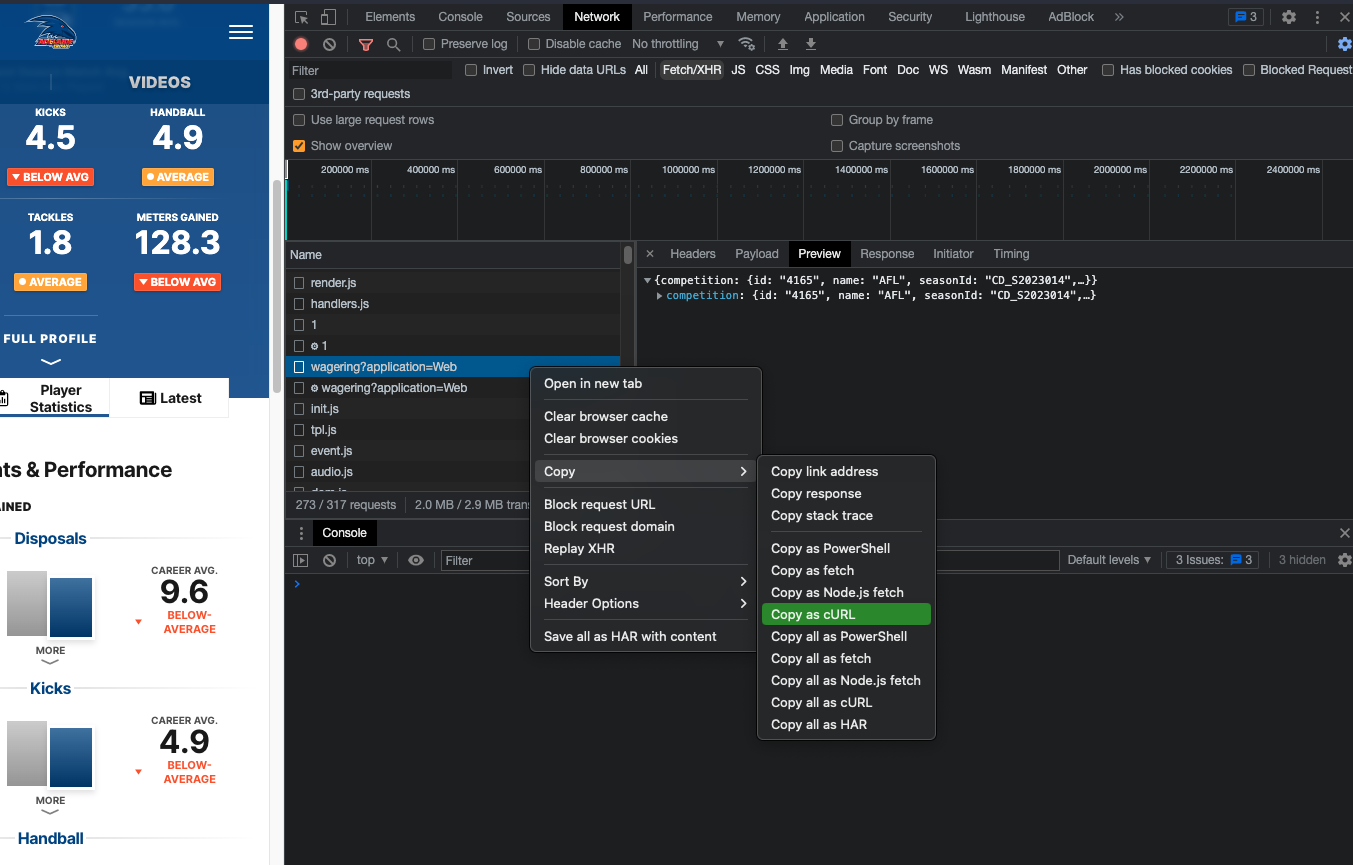Choose Copy as fetch
This screenshot has width=1353, height=865.
click(x=846, y=570)
